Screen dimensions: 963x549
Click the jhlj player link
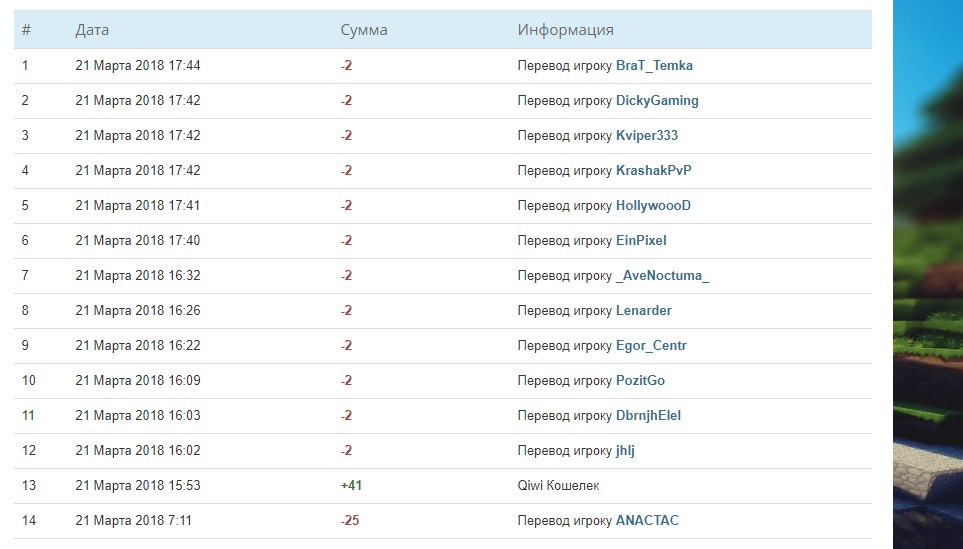click(x=625, y=451)
